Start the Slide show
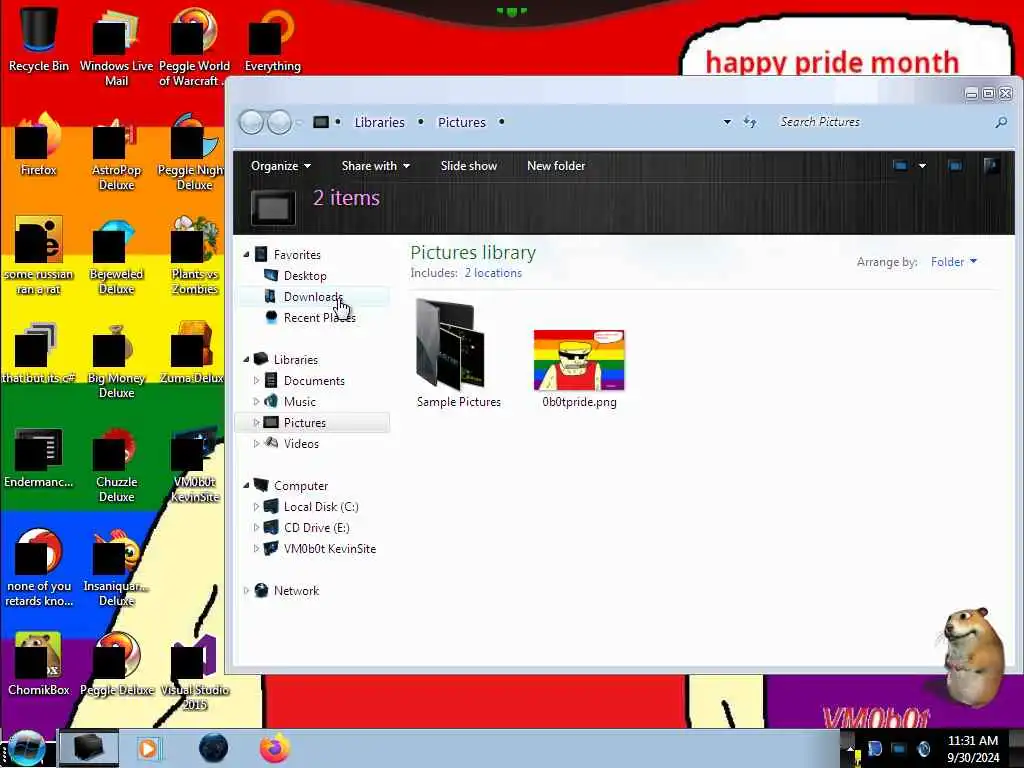1024x768 pixels. coord(468,166)
